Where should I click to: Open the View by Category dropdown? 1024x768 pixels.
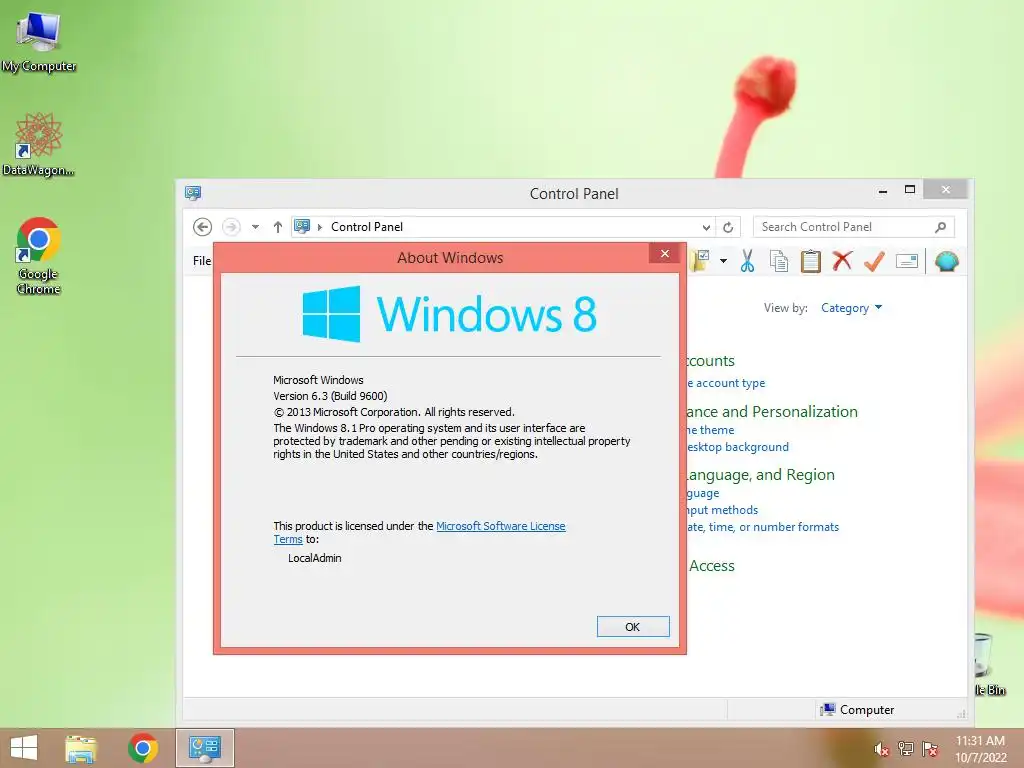(x=852, y=308)
